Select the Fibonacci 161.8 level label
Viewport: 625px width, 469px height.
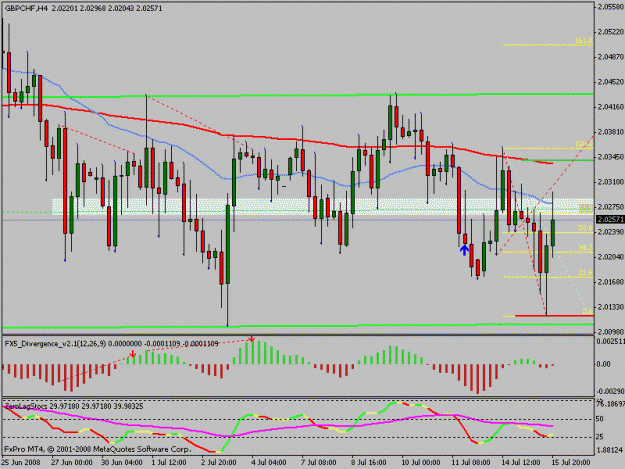pyautogui.click(x=584, y=41)
